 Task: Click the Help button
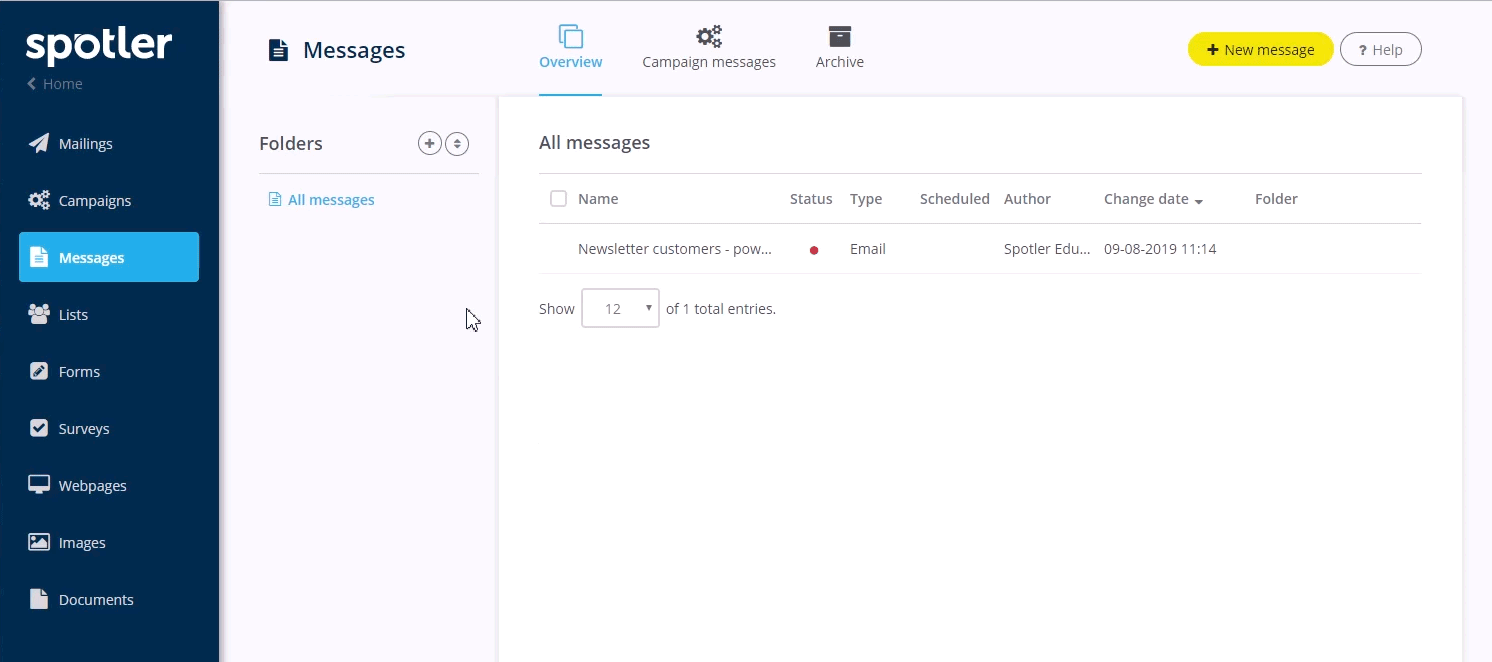point(1380,50)
